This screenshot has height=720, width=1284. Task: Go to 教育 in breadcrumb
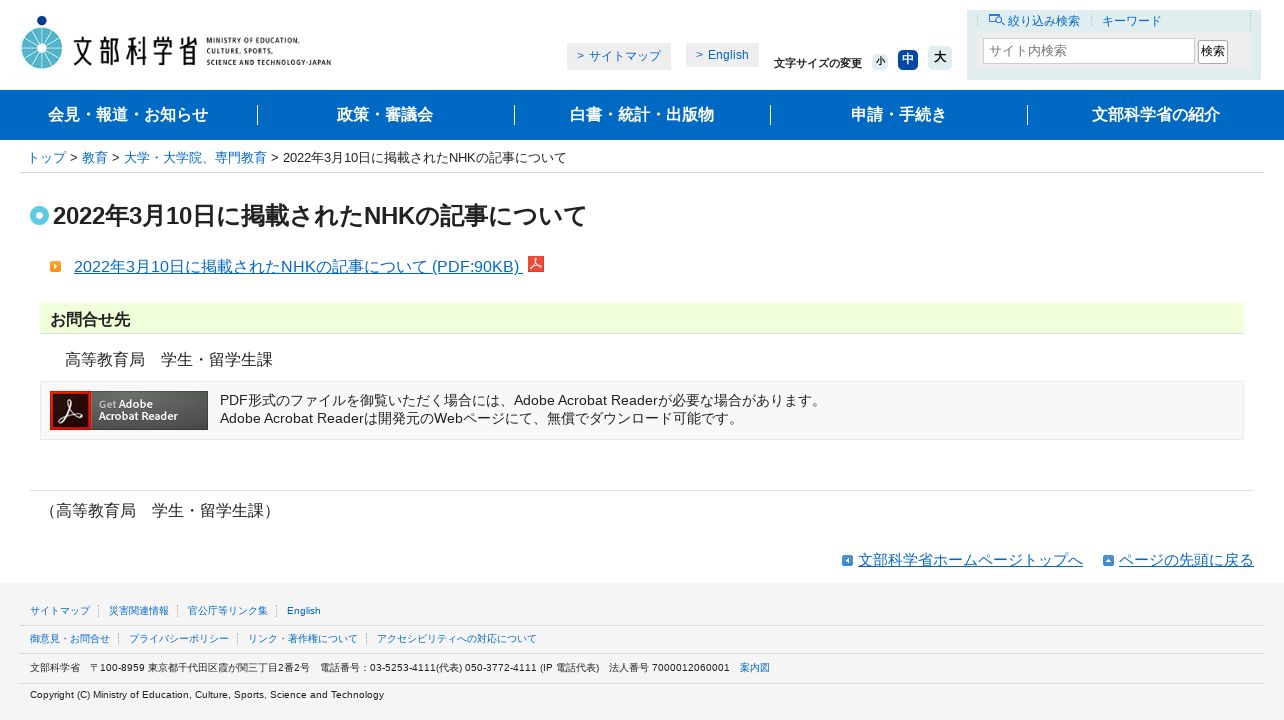[x=95, y=158]
